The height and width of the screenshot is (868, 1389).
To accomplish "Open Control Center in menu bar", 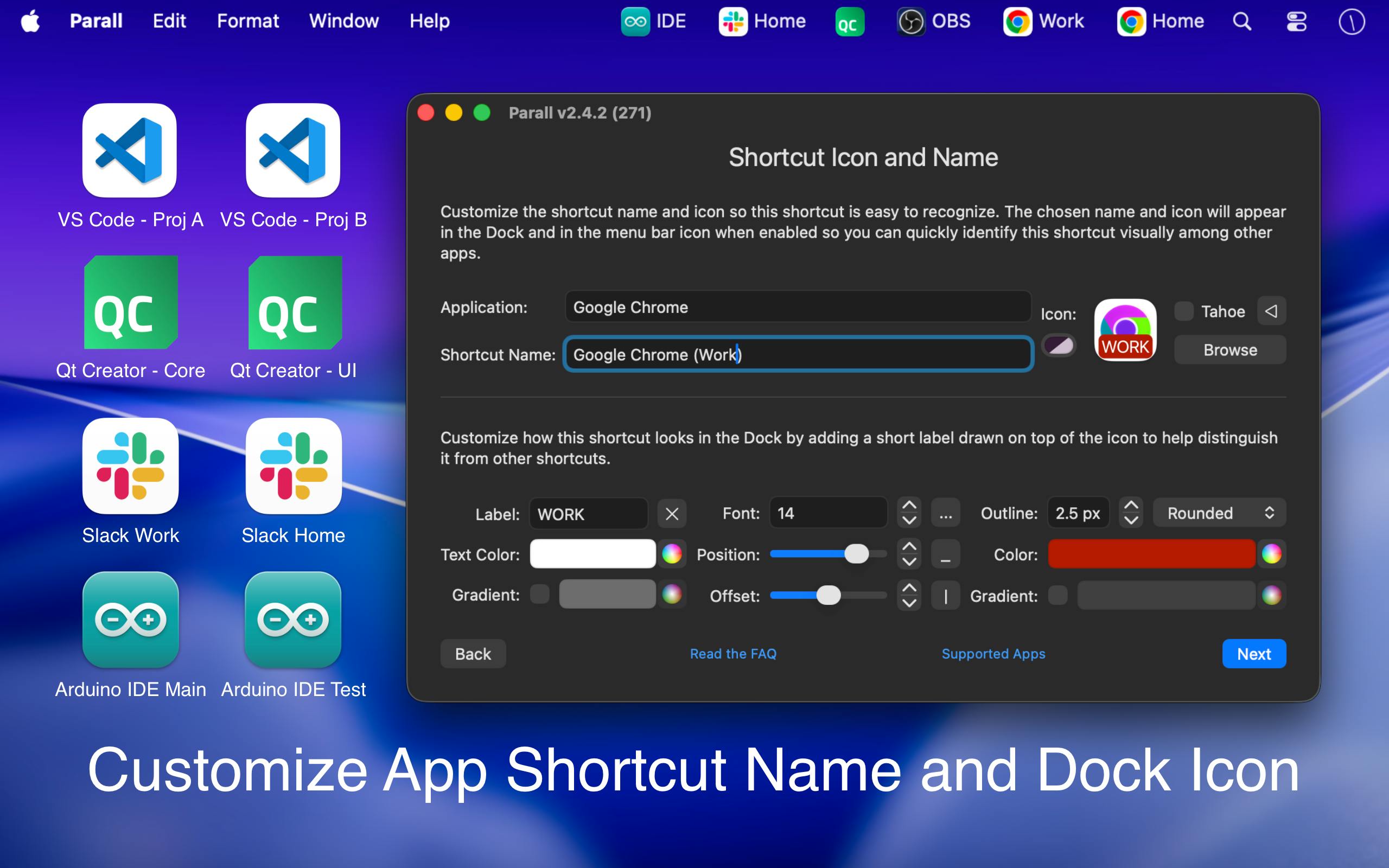I will tap(1296, 22).
